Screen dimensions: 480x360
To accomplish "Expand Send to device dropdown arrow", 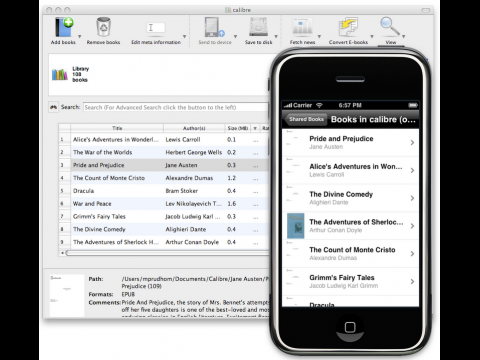I will coord(235,36).
